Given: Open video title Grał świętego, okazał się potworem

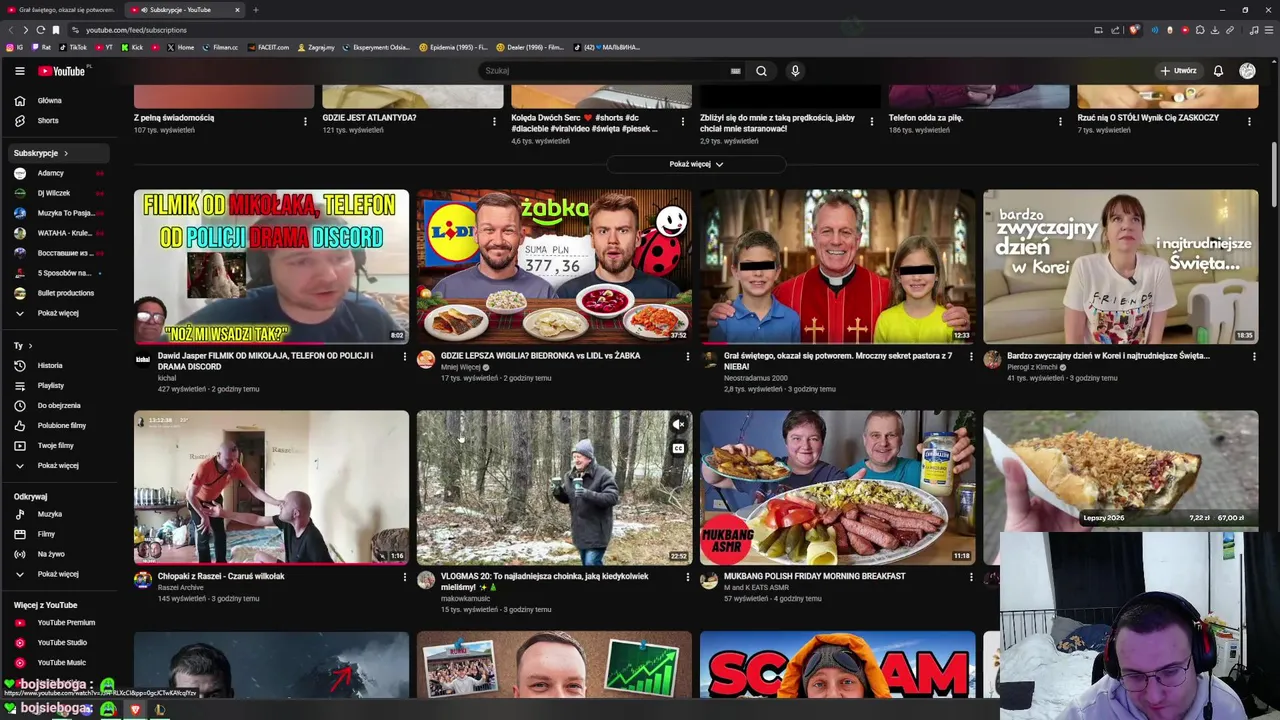Looking at the screenshot, I should click(838, 361).
